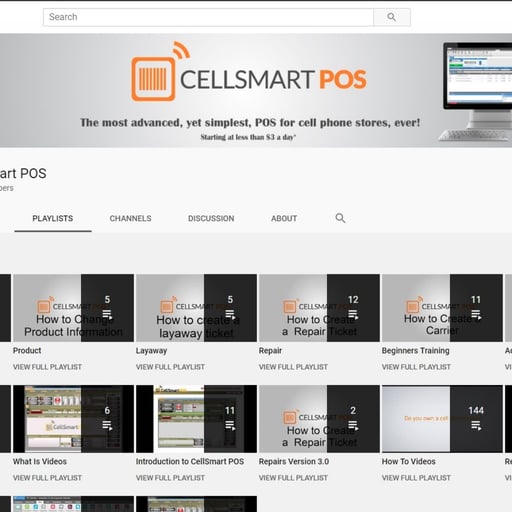Click the playlist icon on Repair thumbnail

coord(353,314)
